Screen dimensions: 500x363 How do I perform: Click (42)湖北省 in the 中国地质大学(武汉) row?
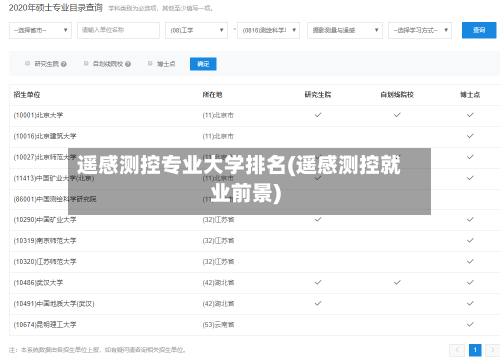point(218,304)
